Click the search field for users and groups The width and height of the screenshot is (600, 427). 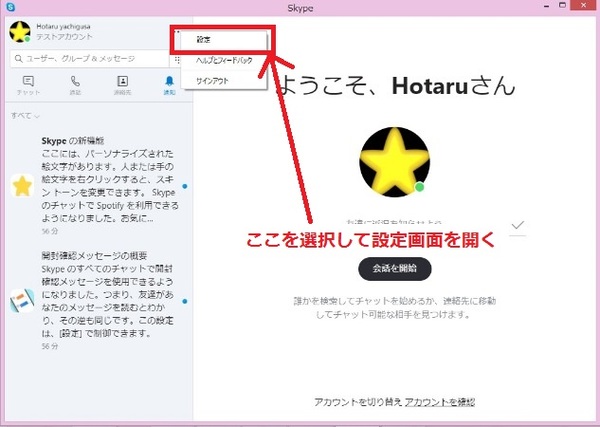pyautogui.click(x=90, y=59)
